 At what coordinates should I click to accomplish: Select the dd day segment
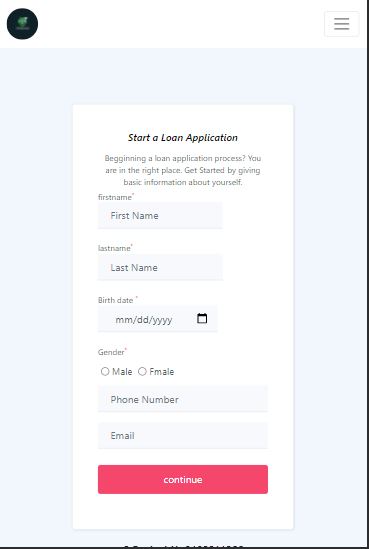click(142, 320)
